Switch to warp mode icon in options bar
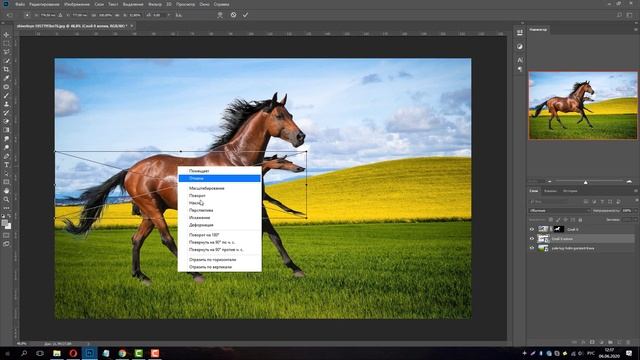 pyautogui.click(x=220, y=15)
